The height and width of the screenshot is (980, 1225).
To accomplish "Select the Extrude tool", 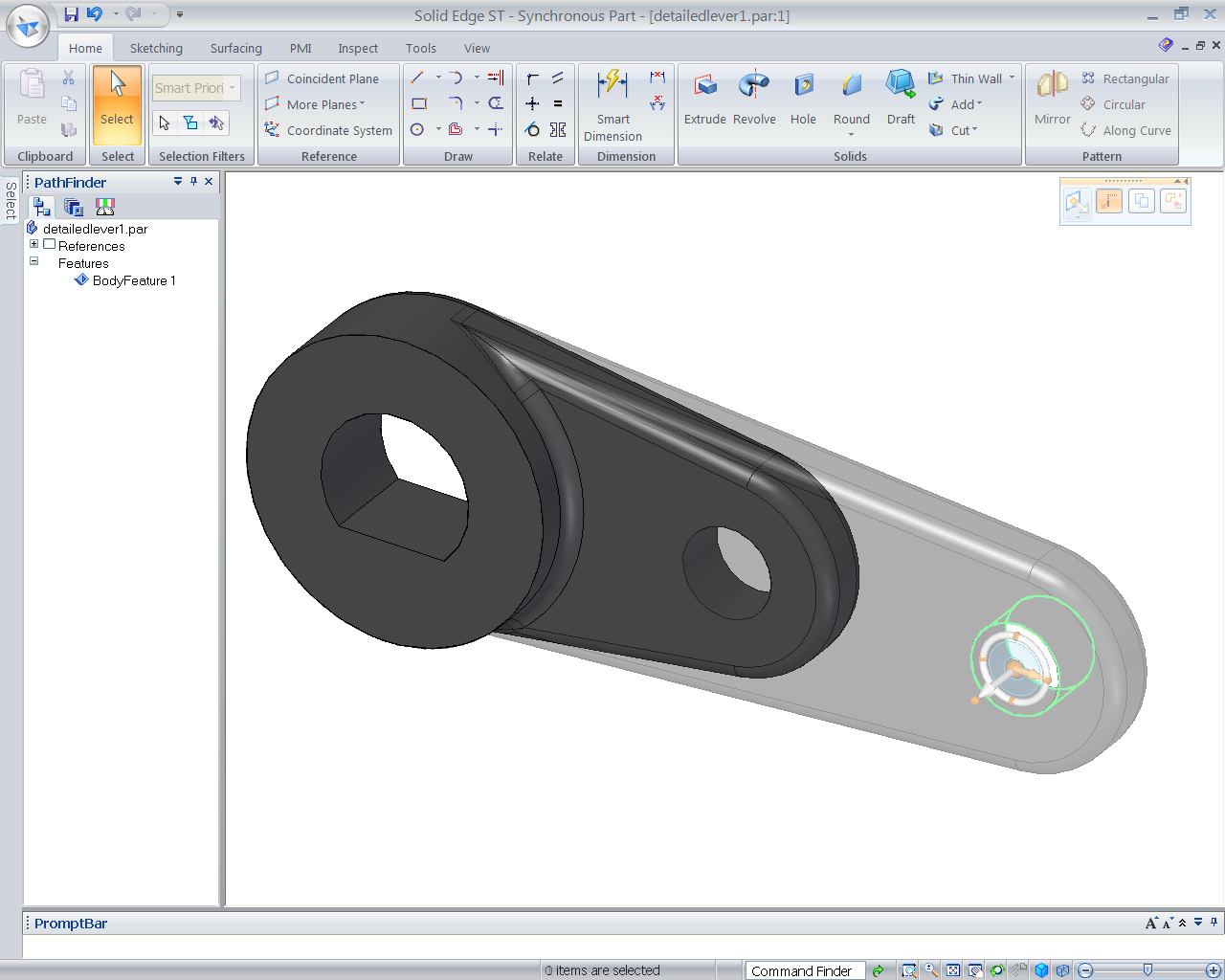I will 704,98.
